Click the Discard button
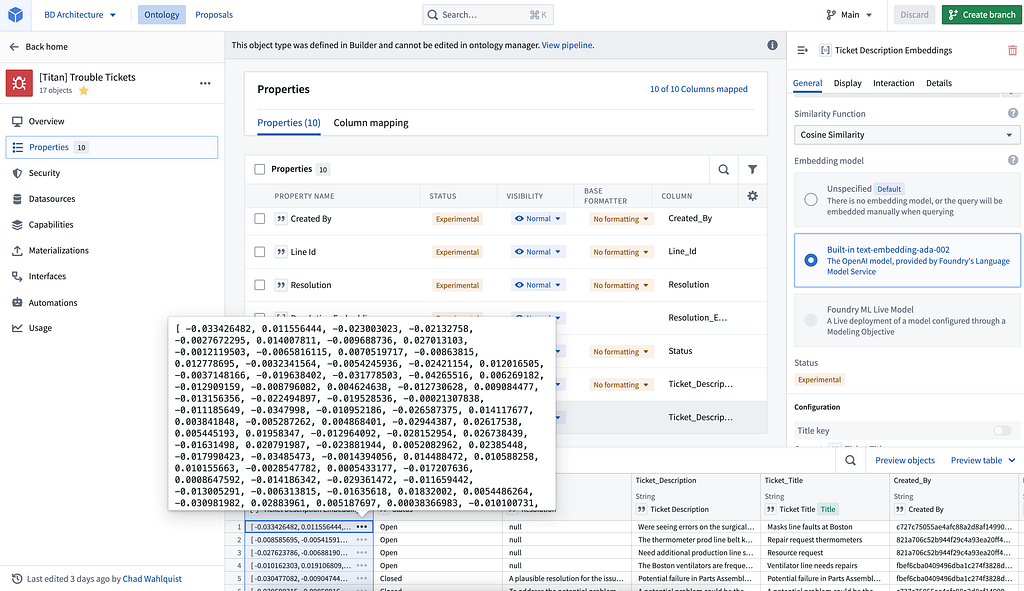The image size is (1024, 591). [914, 14]
